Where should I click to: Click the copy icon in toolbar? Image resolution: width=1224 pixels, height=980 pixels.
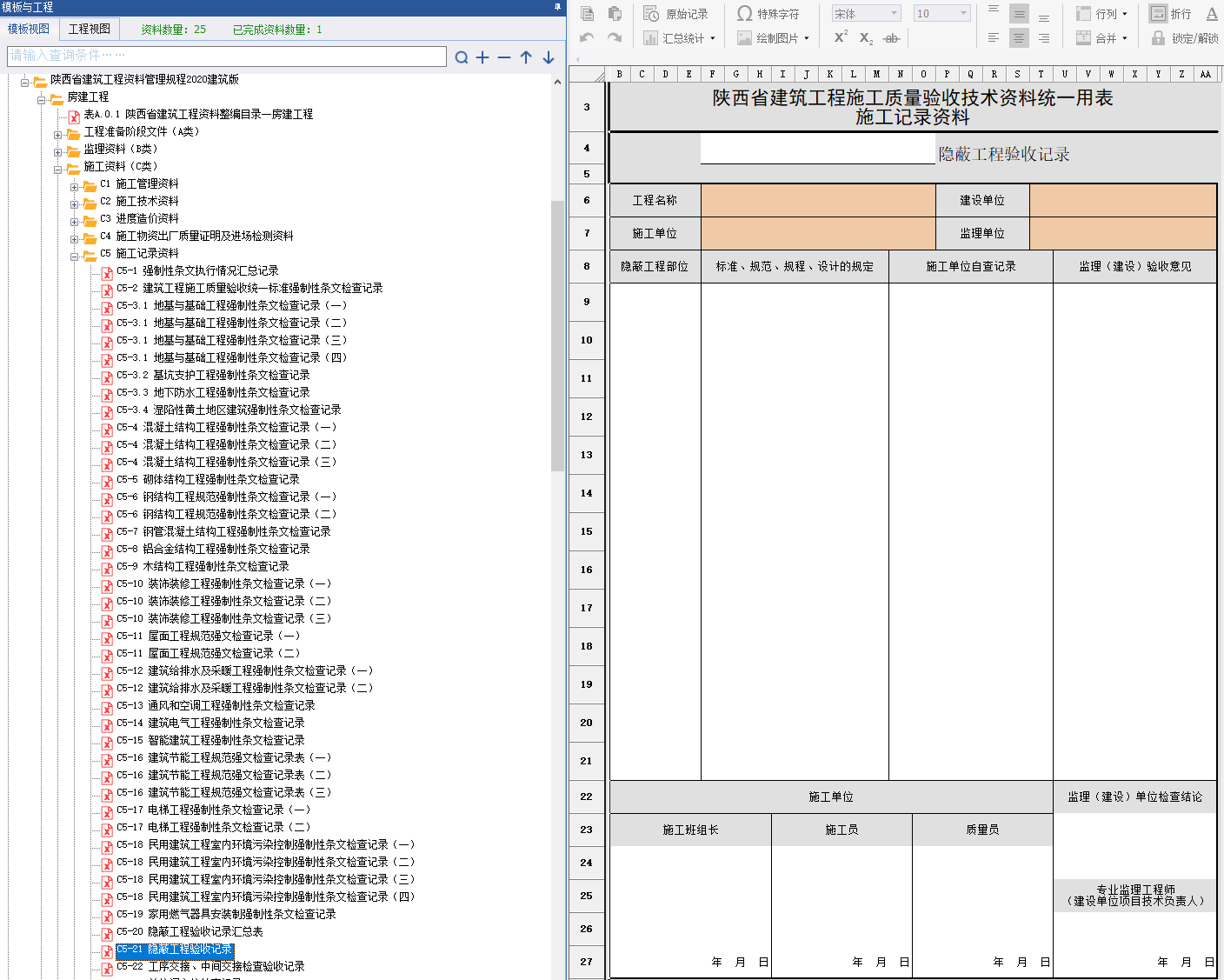point(588,13)
